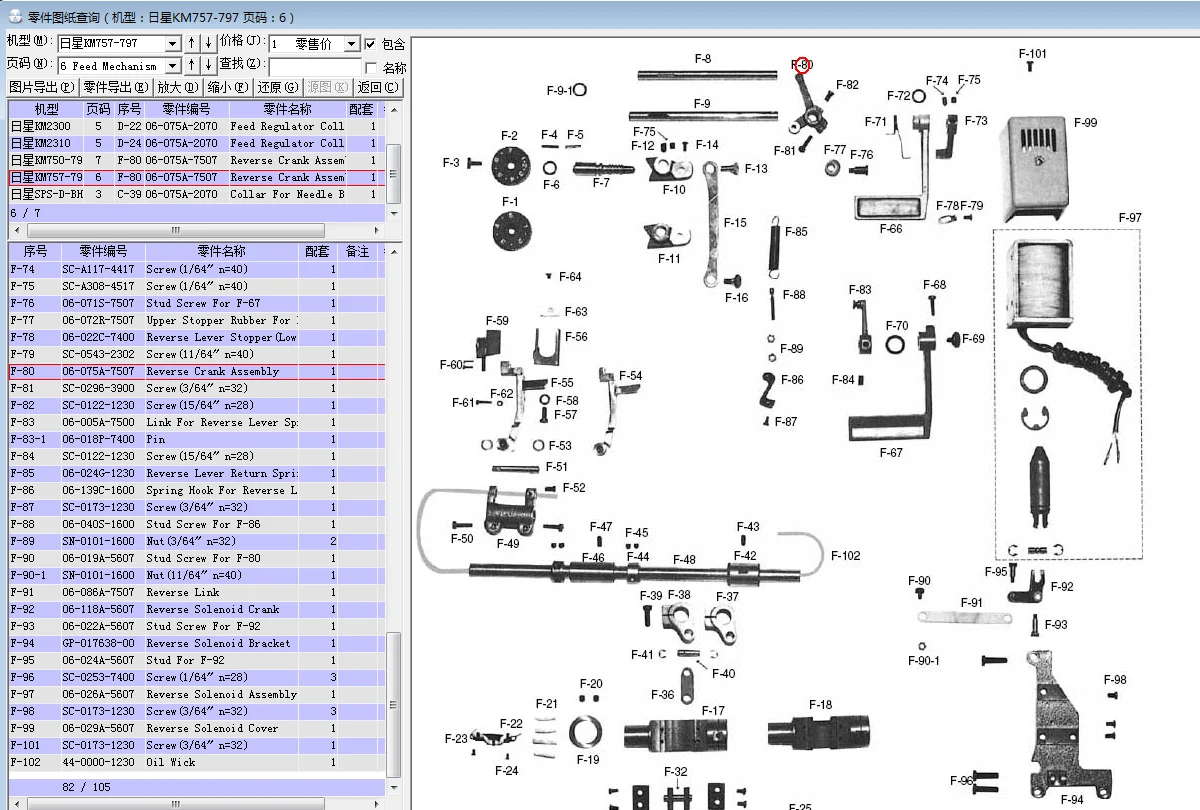Select the F-76 Stud Screw For F-67 row
The image size is (1200, 810).
pos(197,303)
